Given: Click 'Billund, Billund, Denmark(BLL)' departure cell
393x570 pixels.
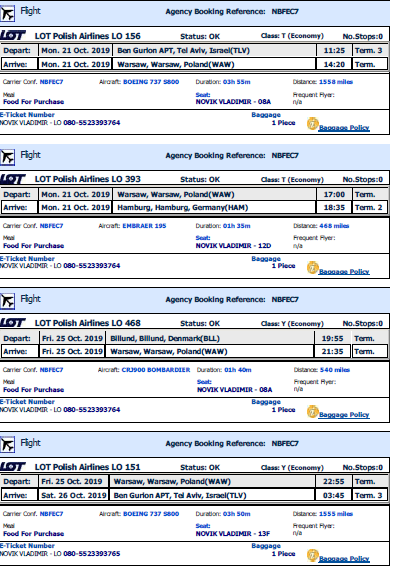Looking at the screenshot, I should (x=210, y=338).
